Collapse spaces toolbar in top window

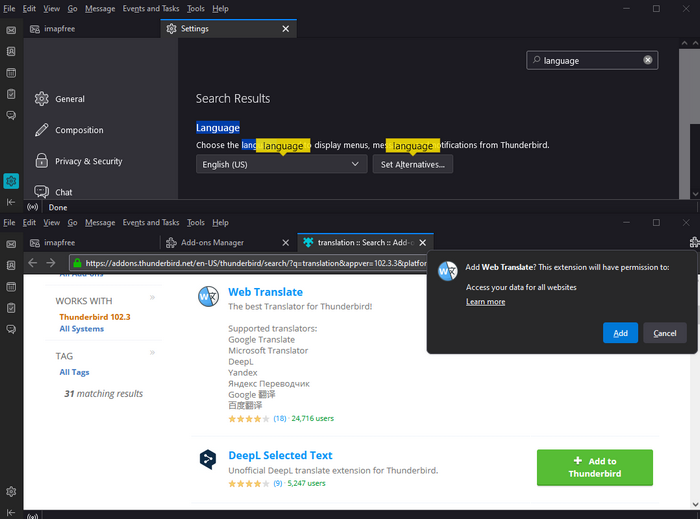[x=11, y=202]
